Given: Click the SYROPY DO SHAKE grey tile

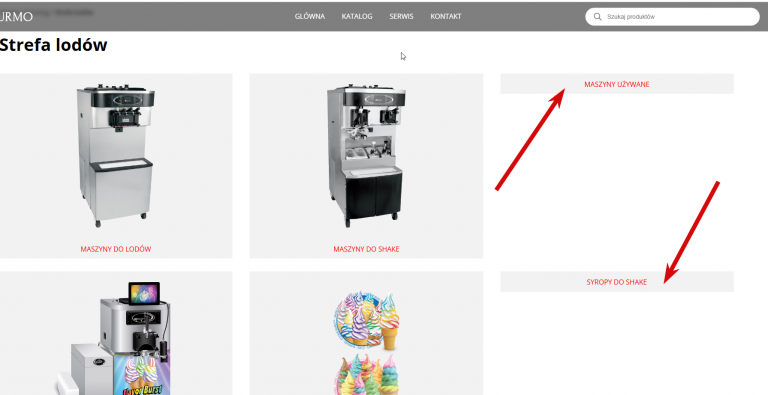Looking at the screenshot, I should click(x=617, y=282).
